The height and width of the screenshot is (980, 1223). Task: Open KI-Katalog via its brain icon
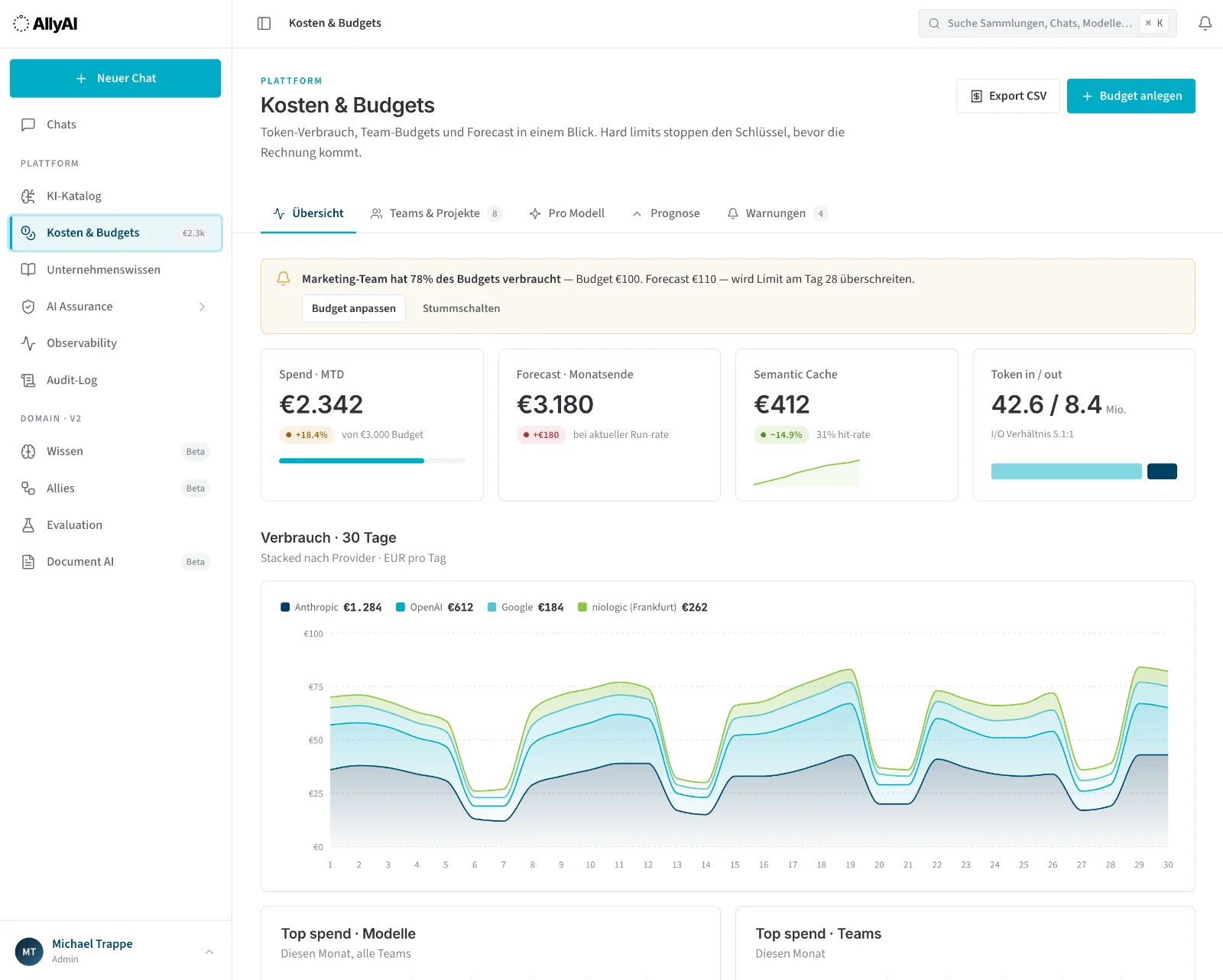[x=28, y=196]
